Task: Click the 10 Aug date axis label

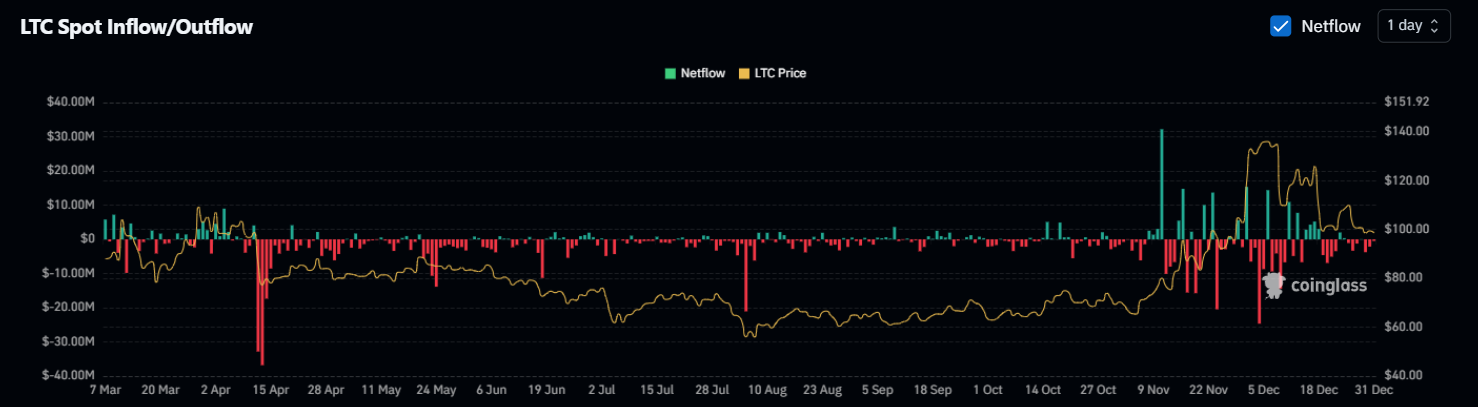Action: (x=768, y=389)
